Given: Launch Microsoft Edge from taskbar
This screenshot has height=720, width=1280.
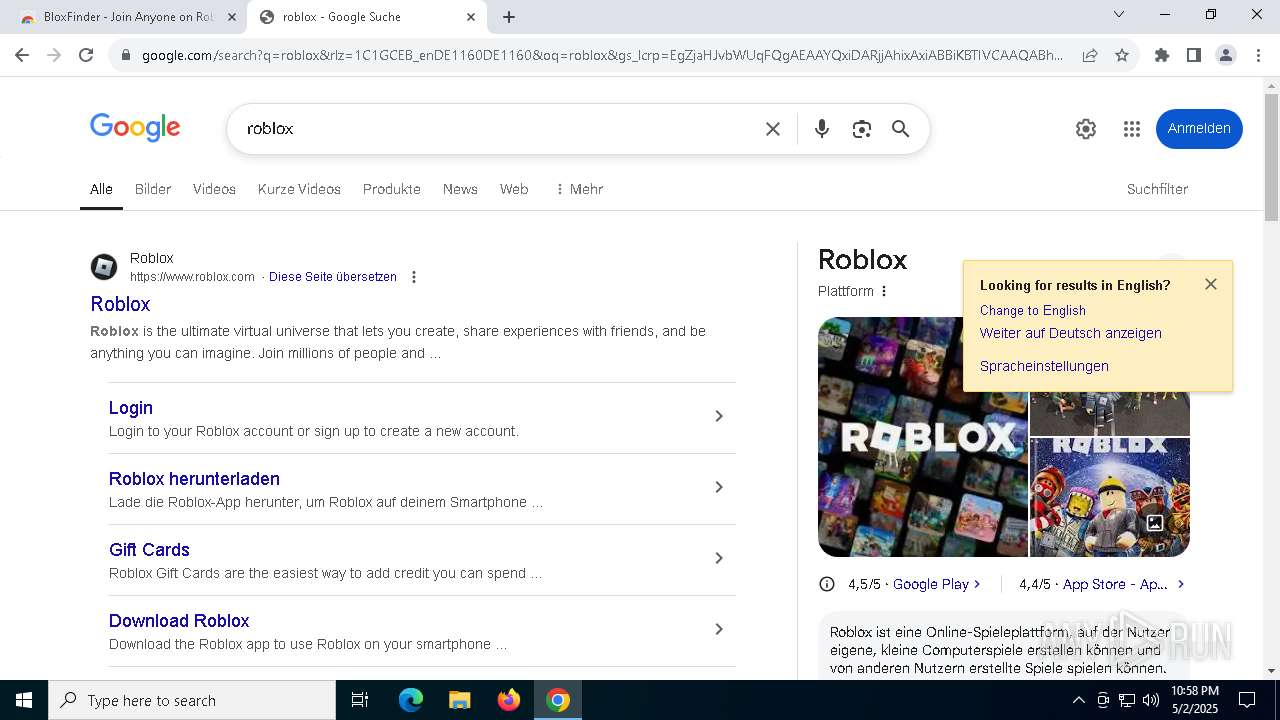Looking at the screenshot, I should (x=411, y=700).
